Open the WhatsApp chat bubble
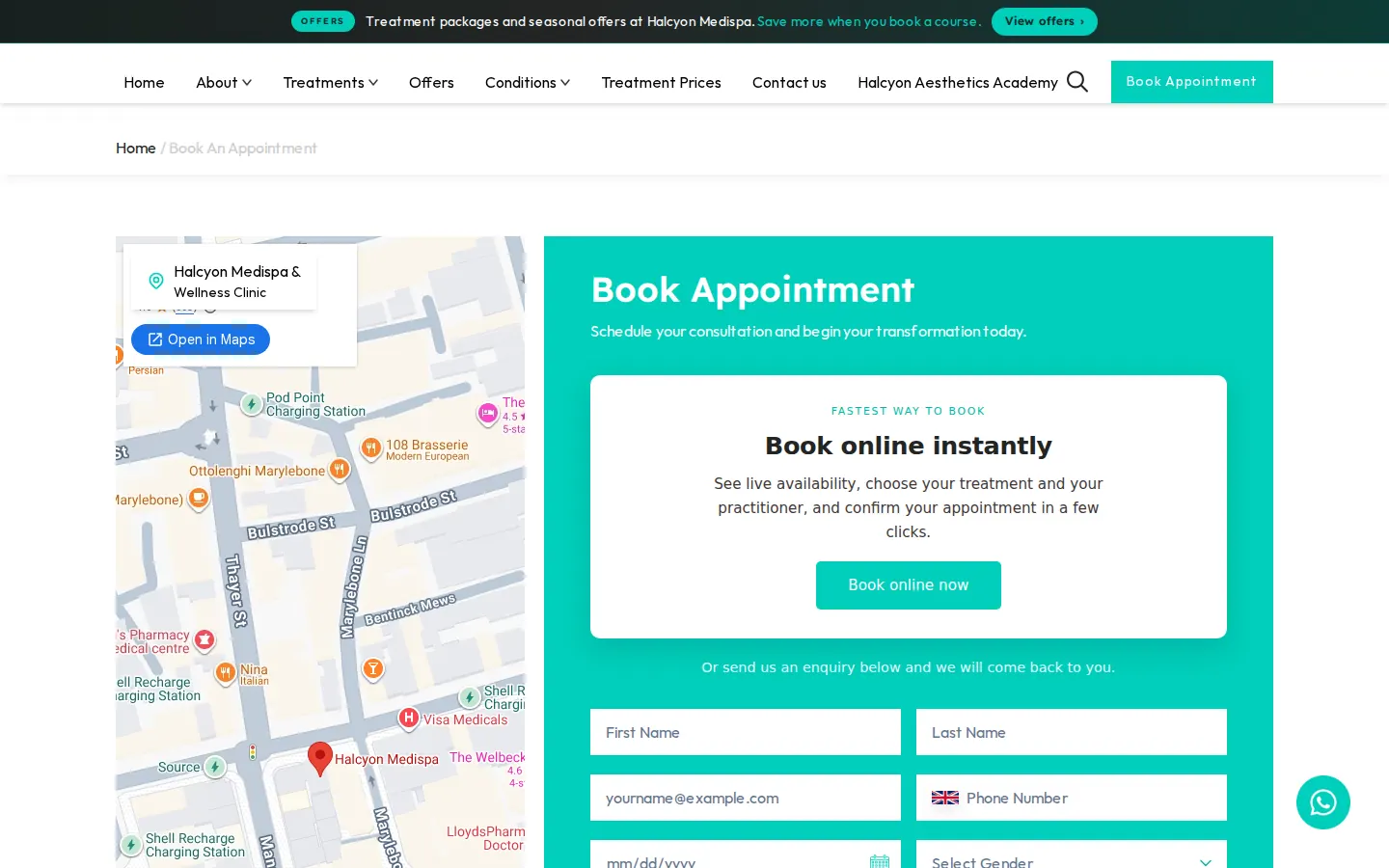The width and height of the screenshot is (1389, 868). [1323, 802]
